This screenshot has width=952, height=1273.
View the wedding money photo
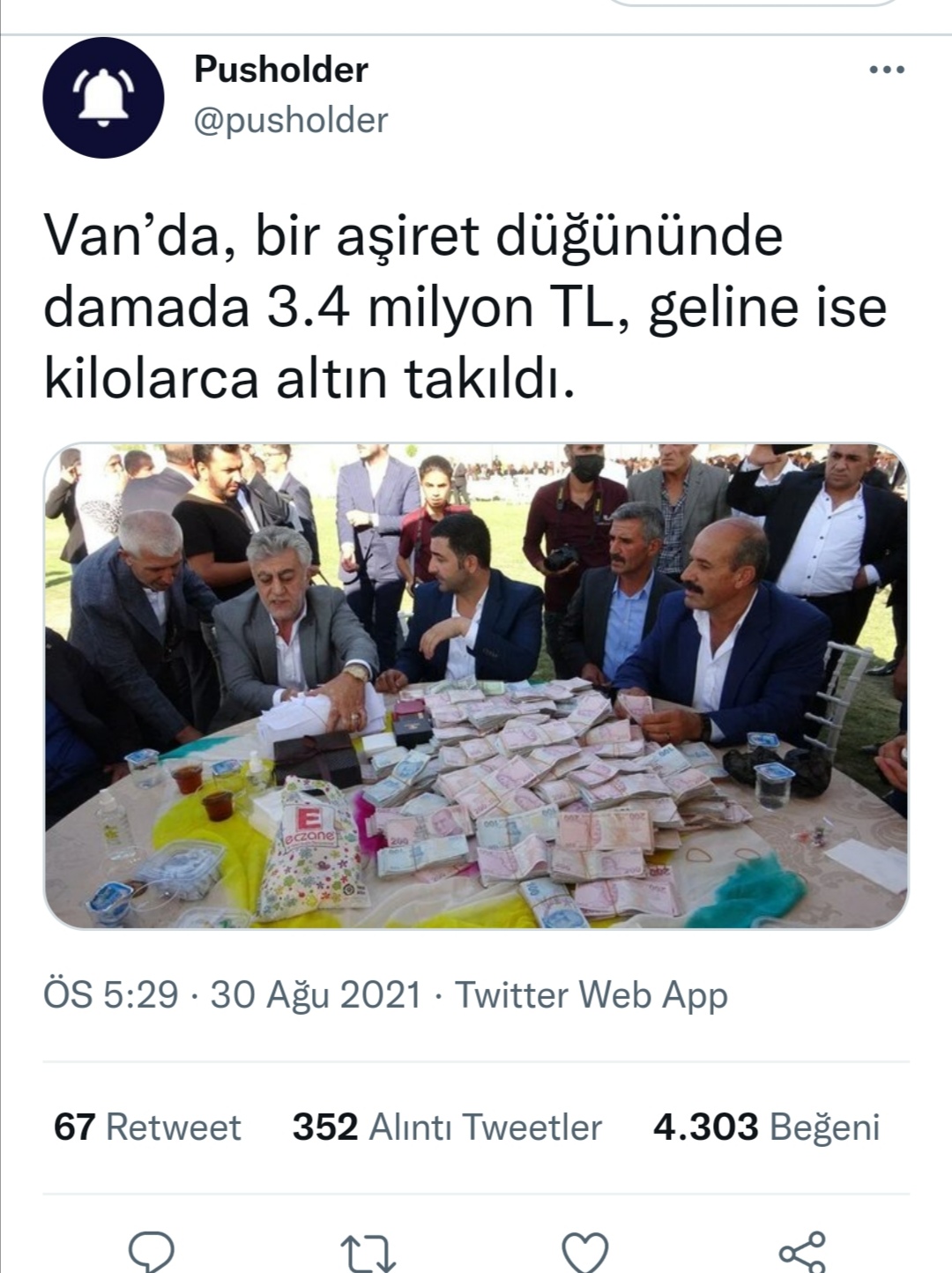pyautogui.click(x=476, y=686)
